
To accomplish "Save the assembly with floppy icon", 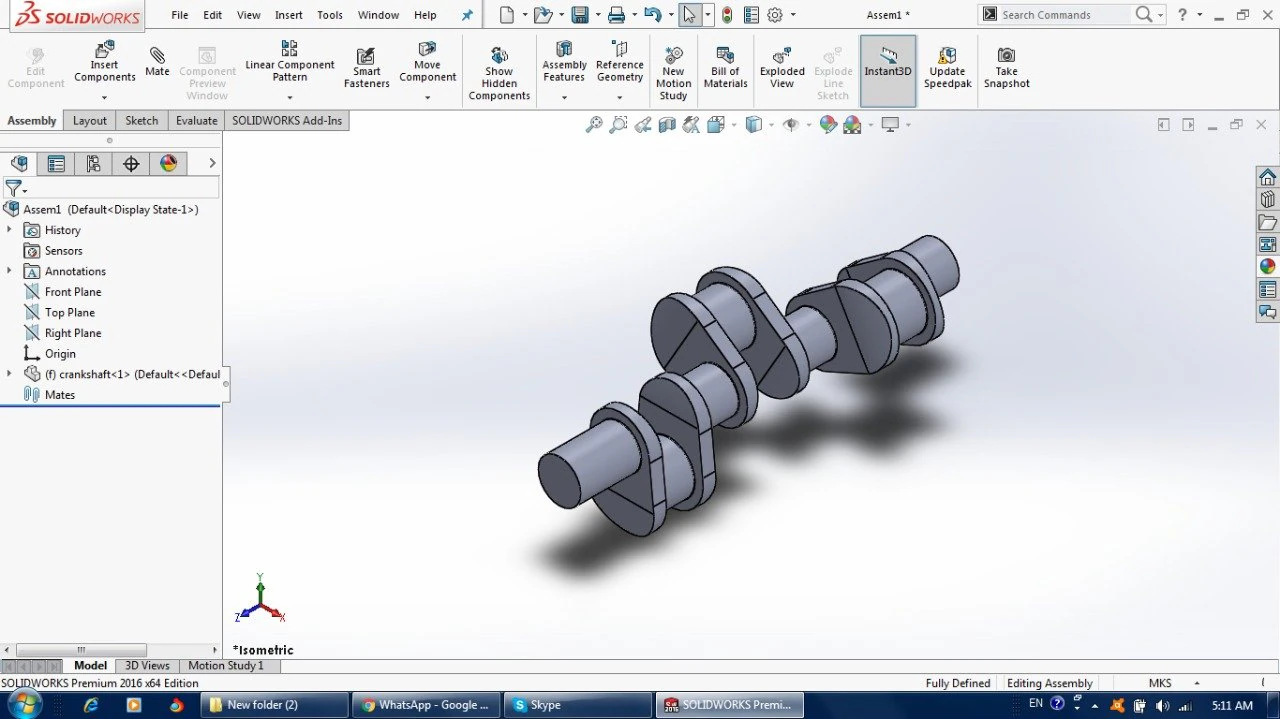I will 579,15.
